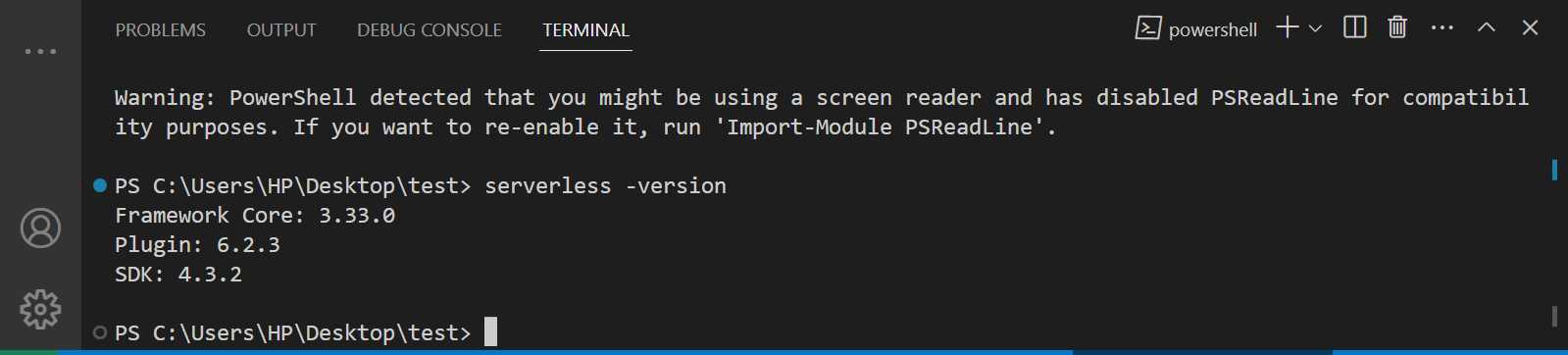Show additional views ellipsis in activity bar
This screenshot has height=355, width=1568.
[40, 51]
